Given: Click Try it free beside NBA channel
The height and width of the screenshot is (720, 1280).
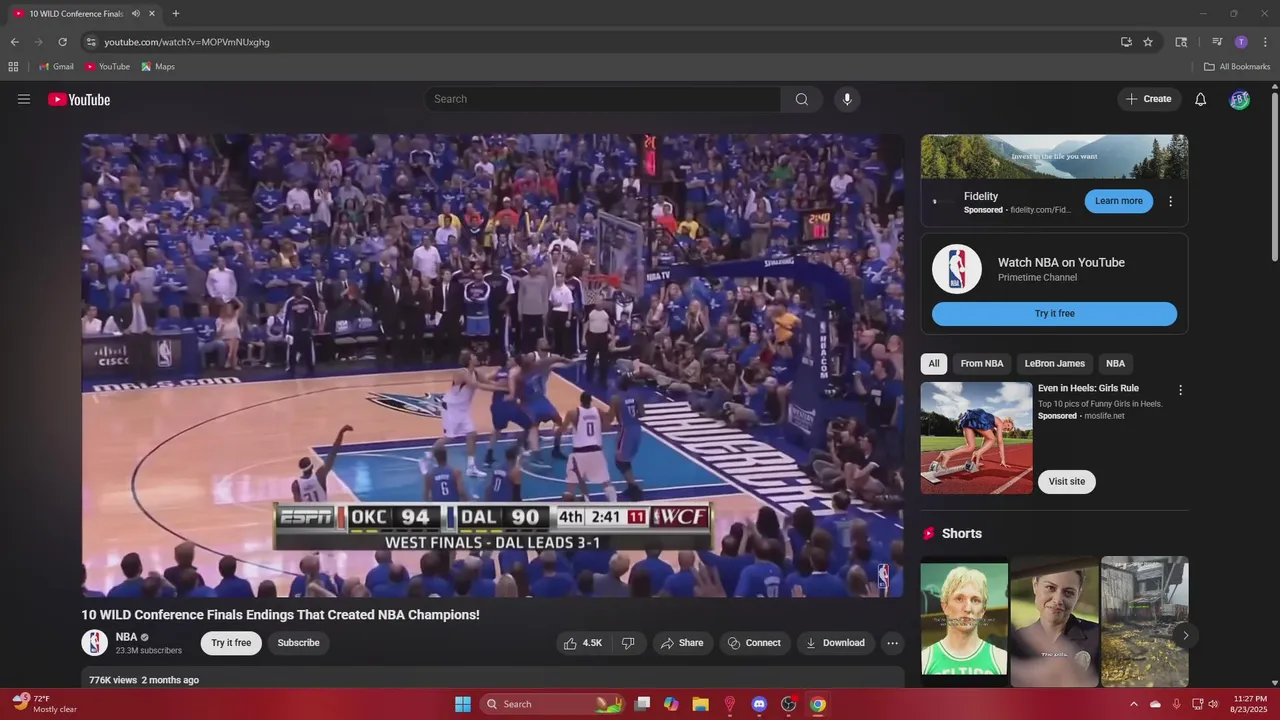Looking at the screenshot, I should [x=231, y=643].
